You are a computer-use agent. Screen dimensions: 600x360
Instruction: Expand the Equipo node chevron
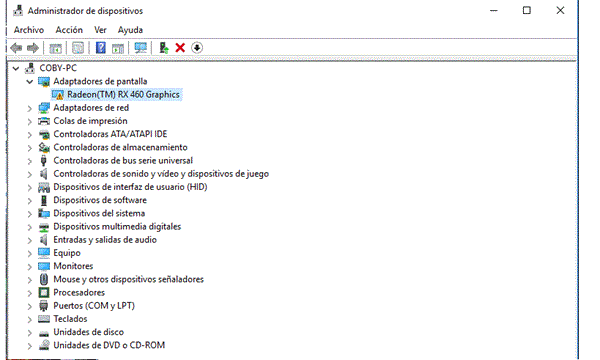29,253
